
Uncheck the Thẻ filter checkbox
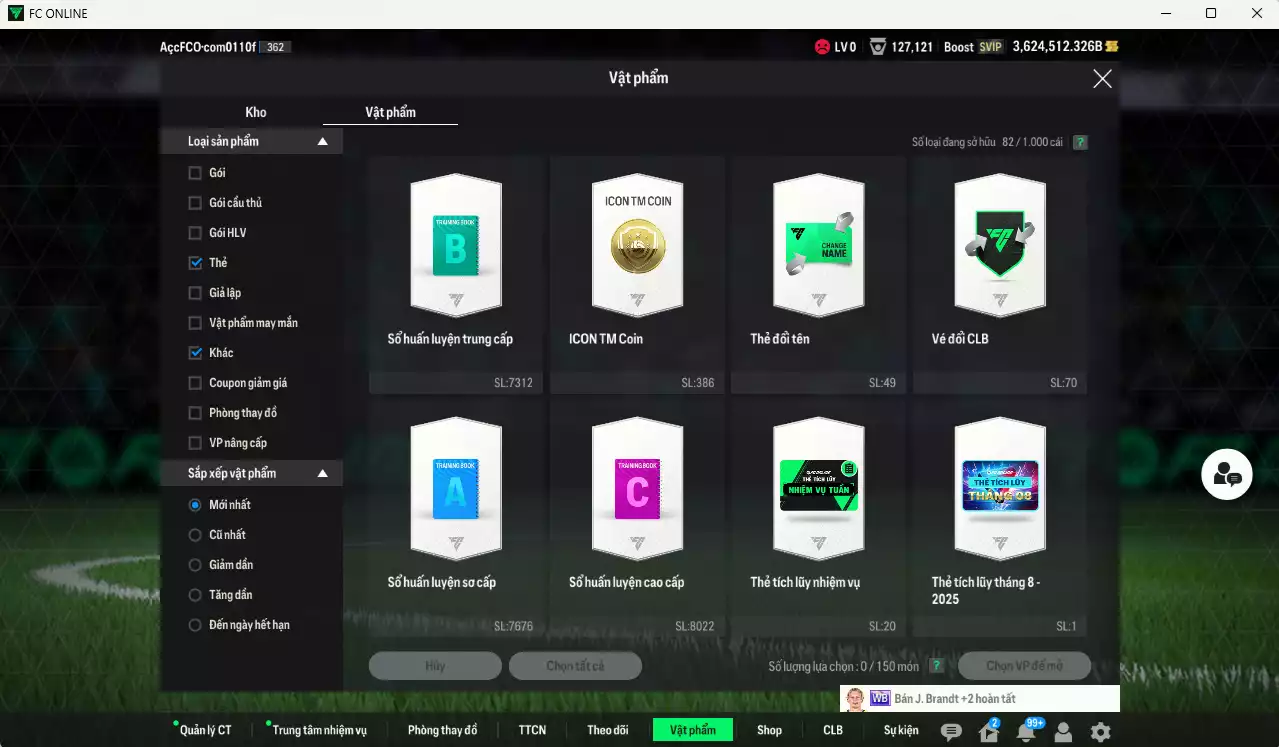point(196,263)
